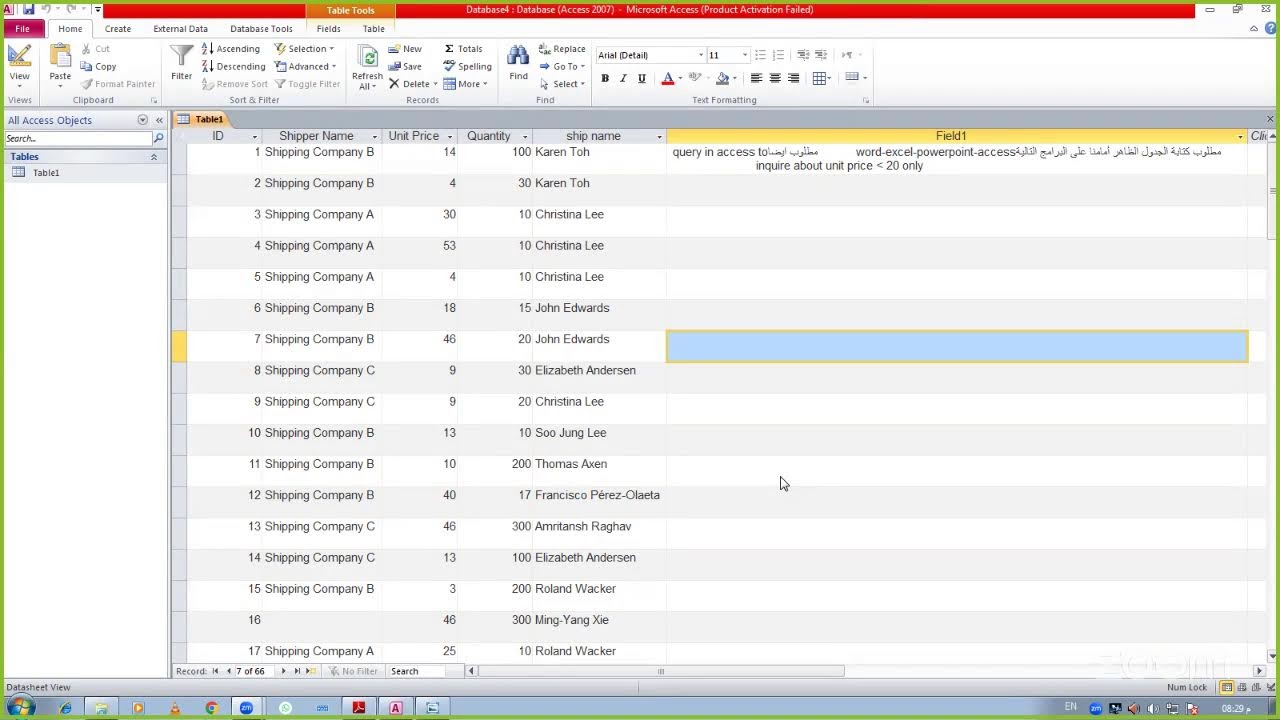1280x720 pixels.
Task: Click Refresh All icon
Action: [367, 66]
